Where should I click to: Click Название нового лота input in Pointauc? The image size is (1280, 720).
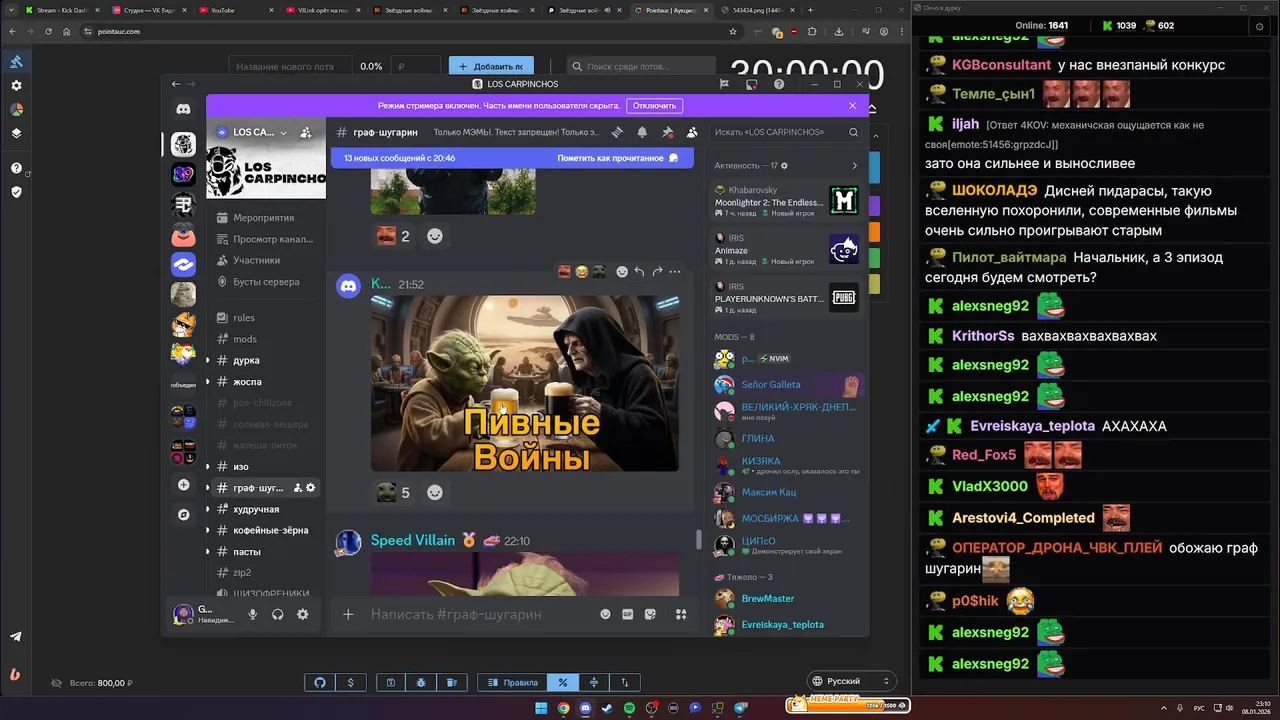[290, 66]
